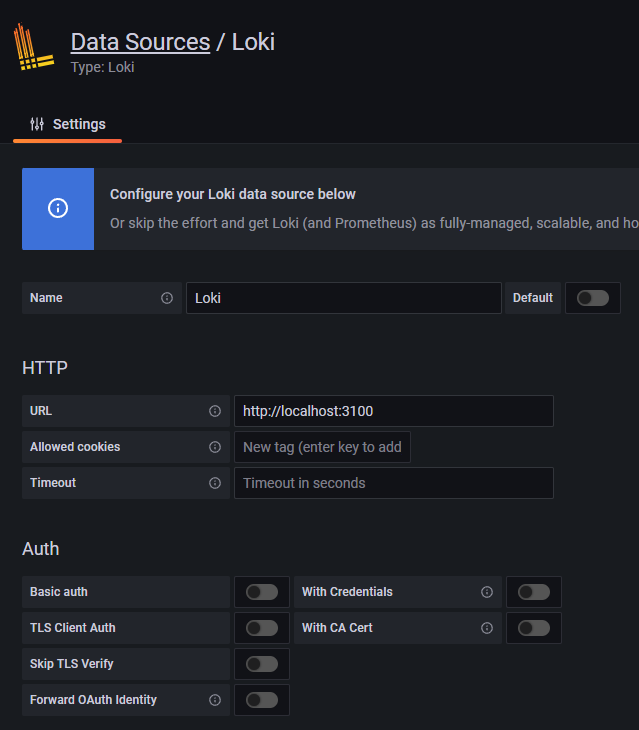This screenshot has width=639, height=730.
Task: Go to the Data Sources breadcrumb link
Action: pyautogui.click(x=140, y=42)
